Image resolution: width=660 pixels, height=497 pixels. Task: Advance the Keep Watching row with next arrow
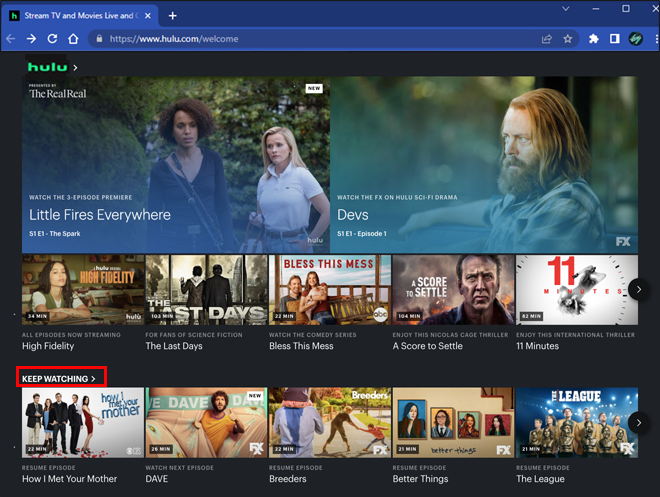[639, 423]
